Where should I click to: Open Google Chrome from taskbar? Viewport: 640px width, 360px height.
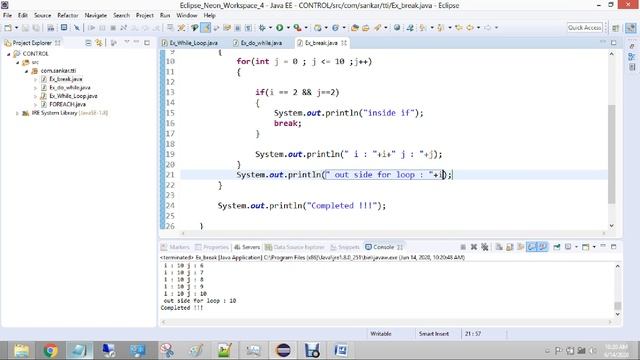[x=51, y=350]
